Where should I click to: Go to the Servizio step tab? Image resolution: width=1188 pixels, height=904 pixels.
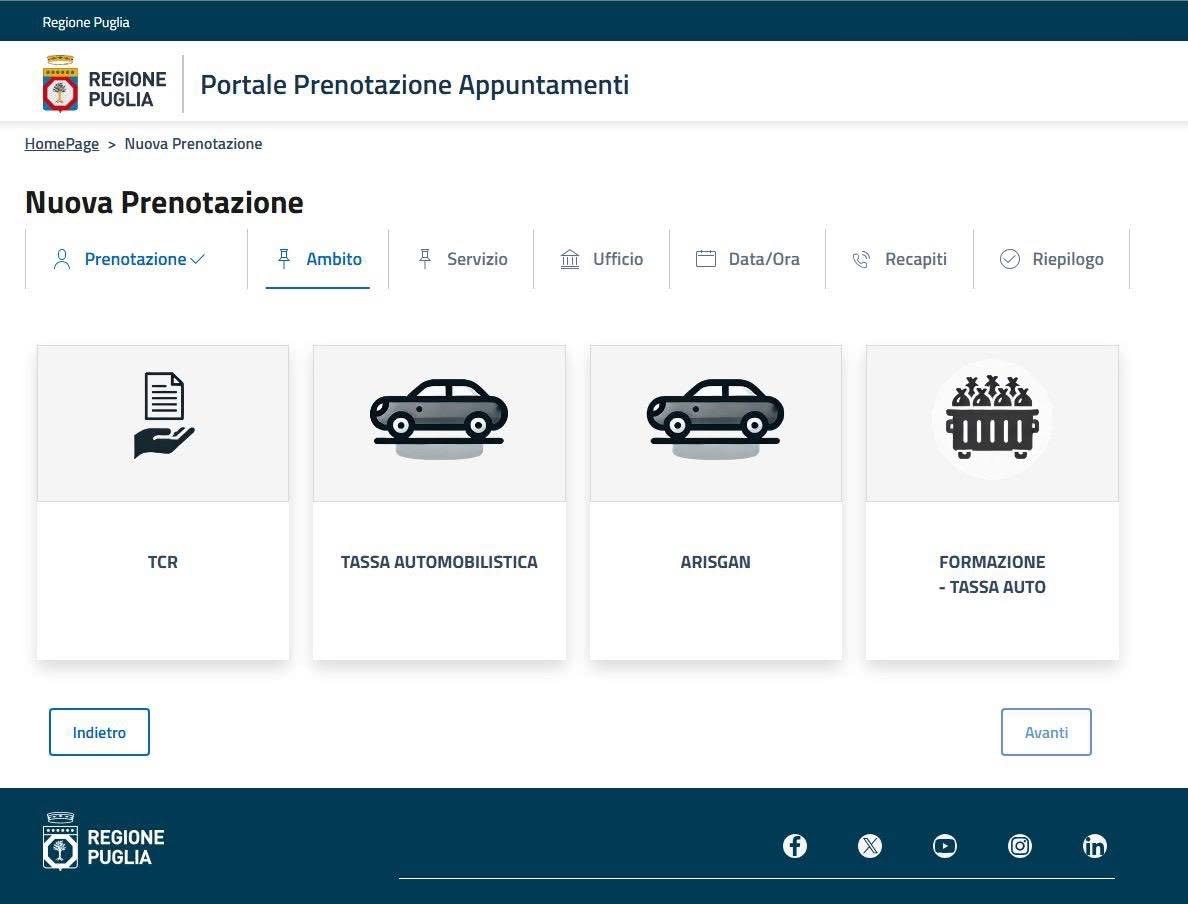click(462, 259)
